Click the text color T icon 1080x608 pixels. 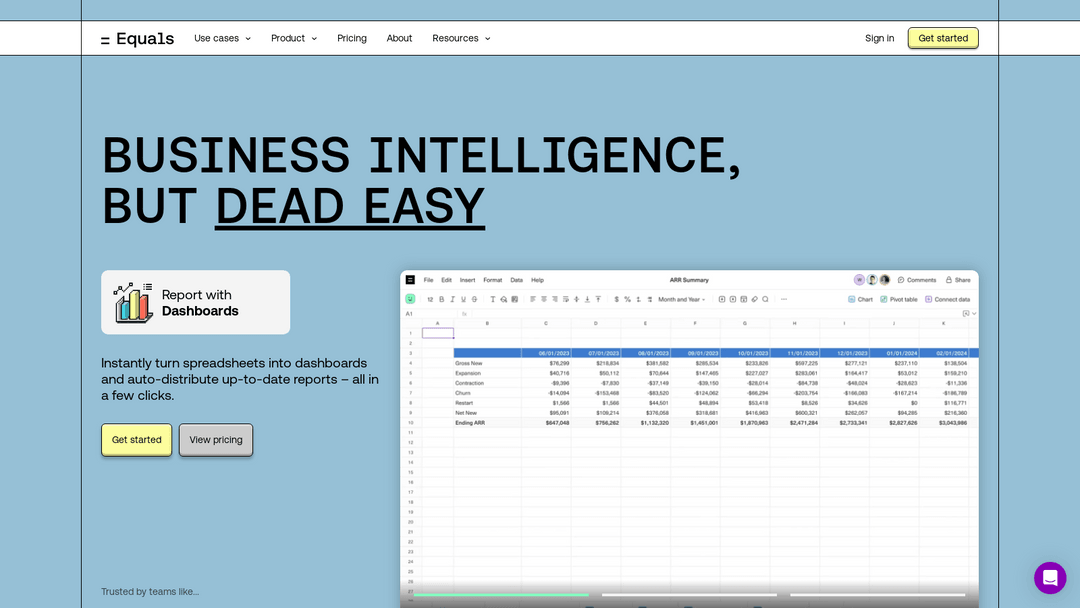[492, 300]
